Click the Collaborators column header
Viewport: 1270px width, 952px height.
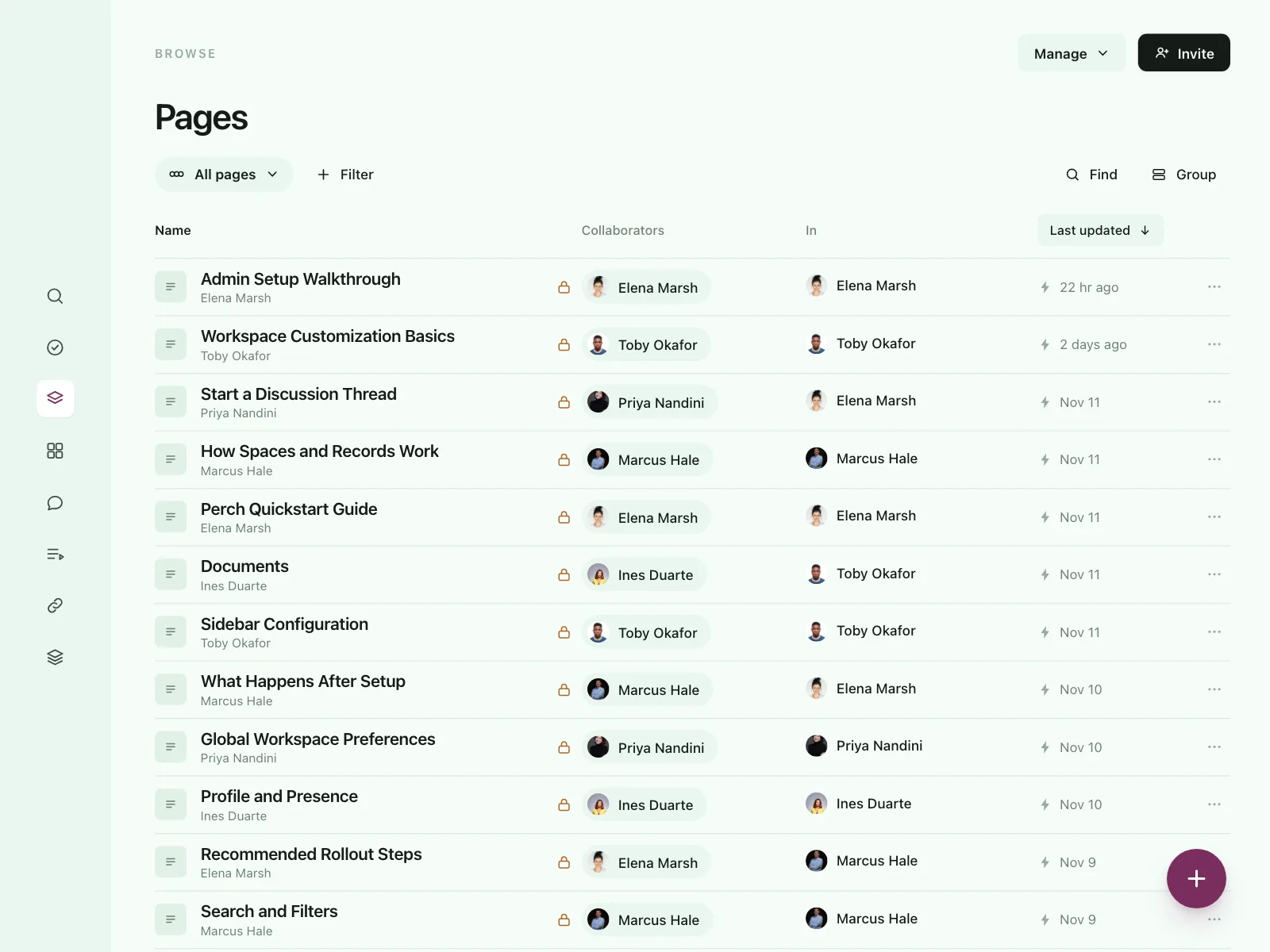[623, 230]
